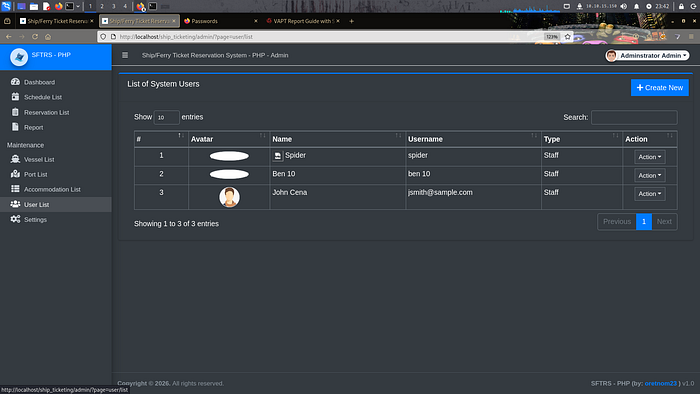
Task: Open the Action dropdown for Ben 10
Action: pos(650,175)
